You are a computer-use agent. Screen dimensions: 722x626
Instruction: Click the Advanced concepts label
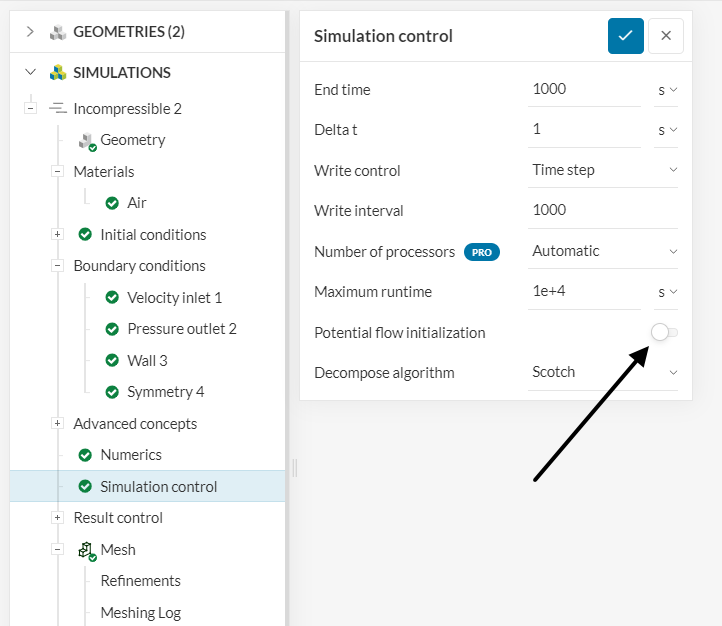[x=135, y=424]
